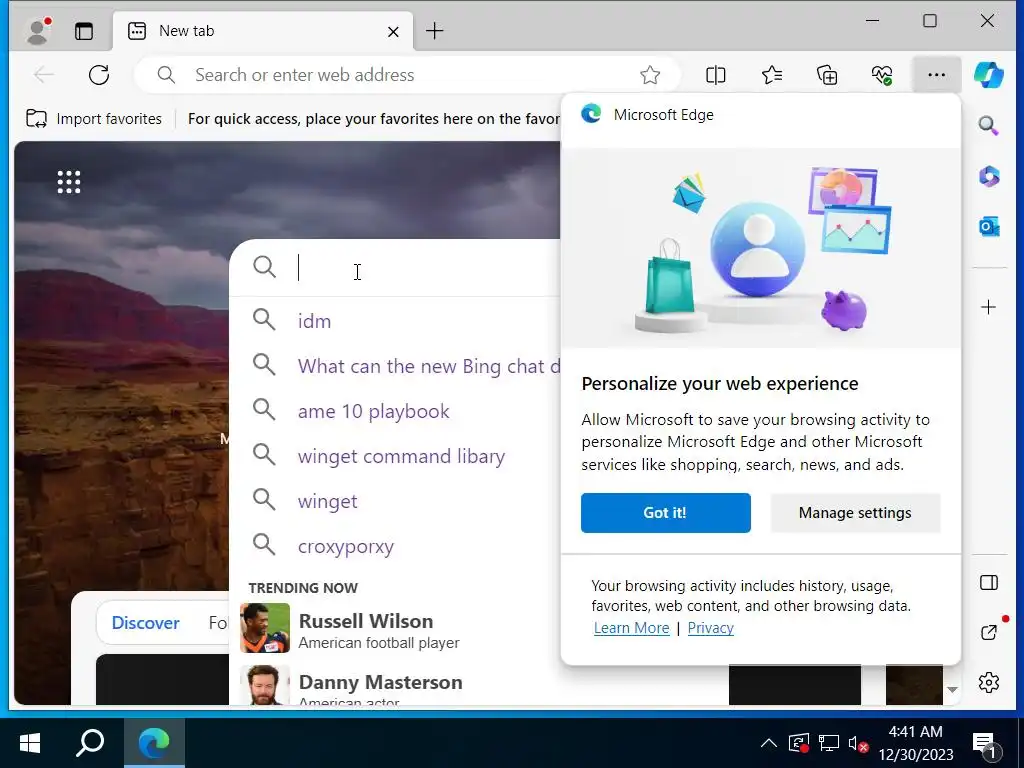Open the profile avatar icon
The height and width of the screenshot is (768, 1024).
click(x=39, y=31)
